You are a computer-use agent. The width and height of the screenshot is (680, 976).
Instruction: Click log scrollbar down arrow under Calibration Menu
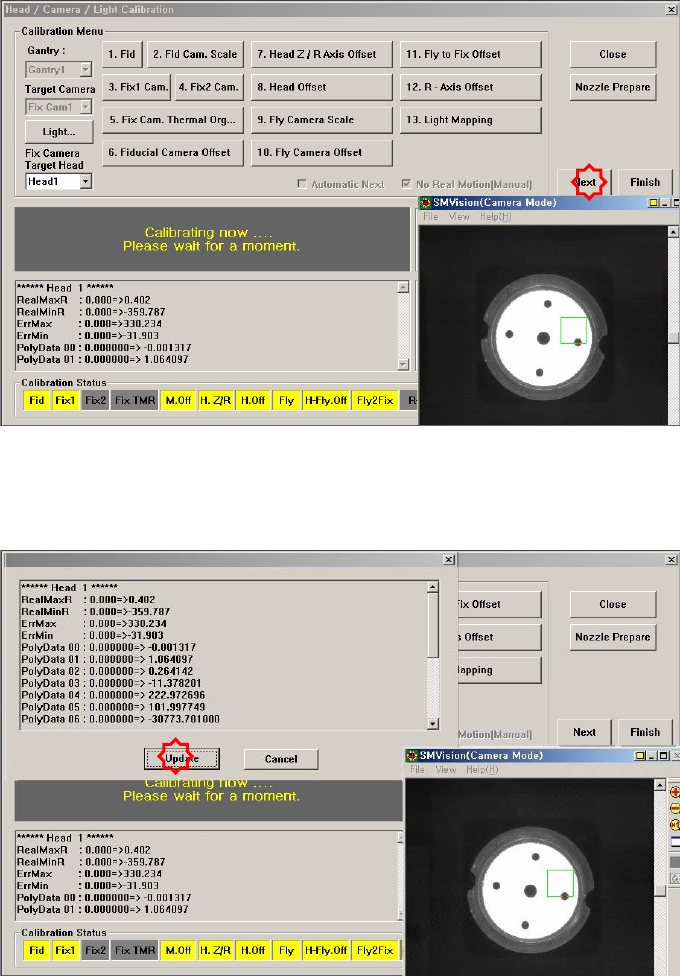click(x=403, y=364)
